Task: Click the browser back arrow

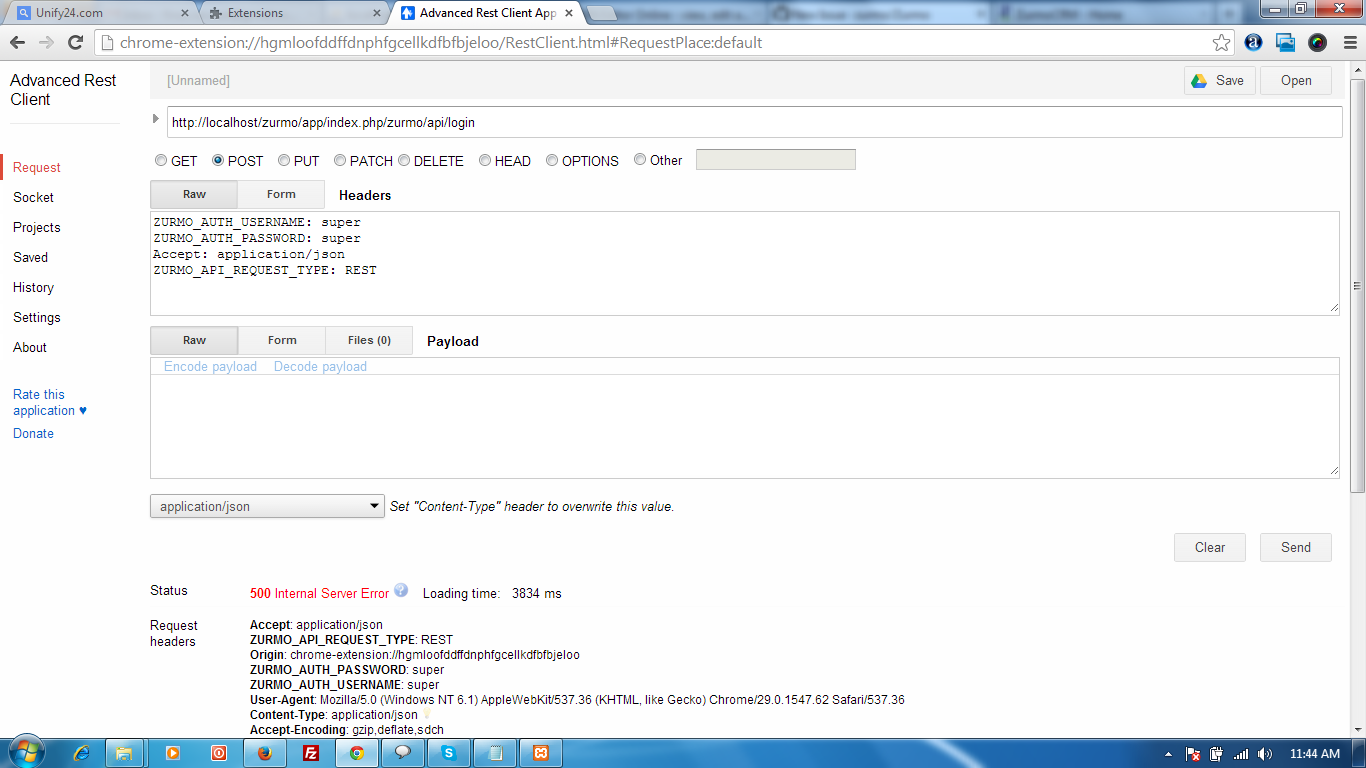Action: tap(17, 43)
